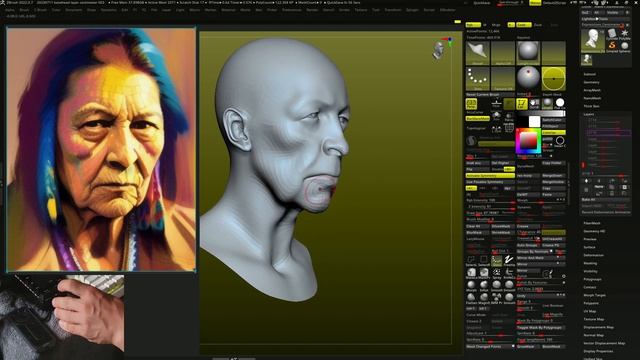Image resolution: width=640 pixels, height=360 pixels.
Task: Expand the Geometry section
Action: (x=591, y=82)
